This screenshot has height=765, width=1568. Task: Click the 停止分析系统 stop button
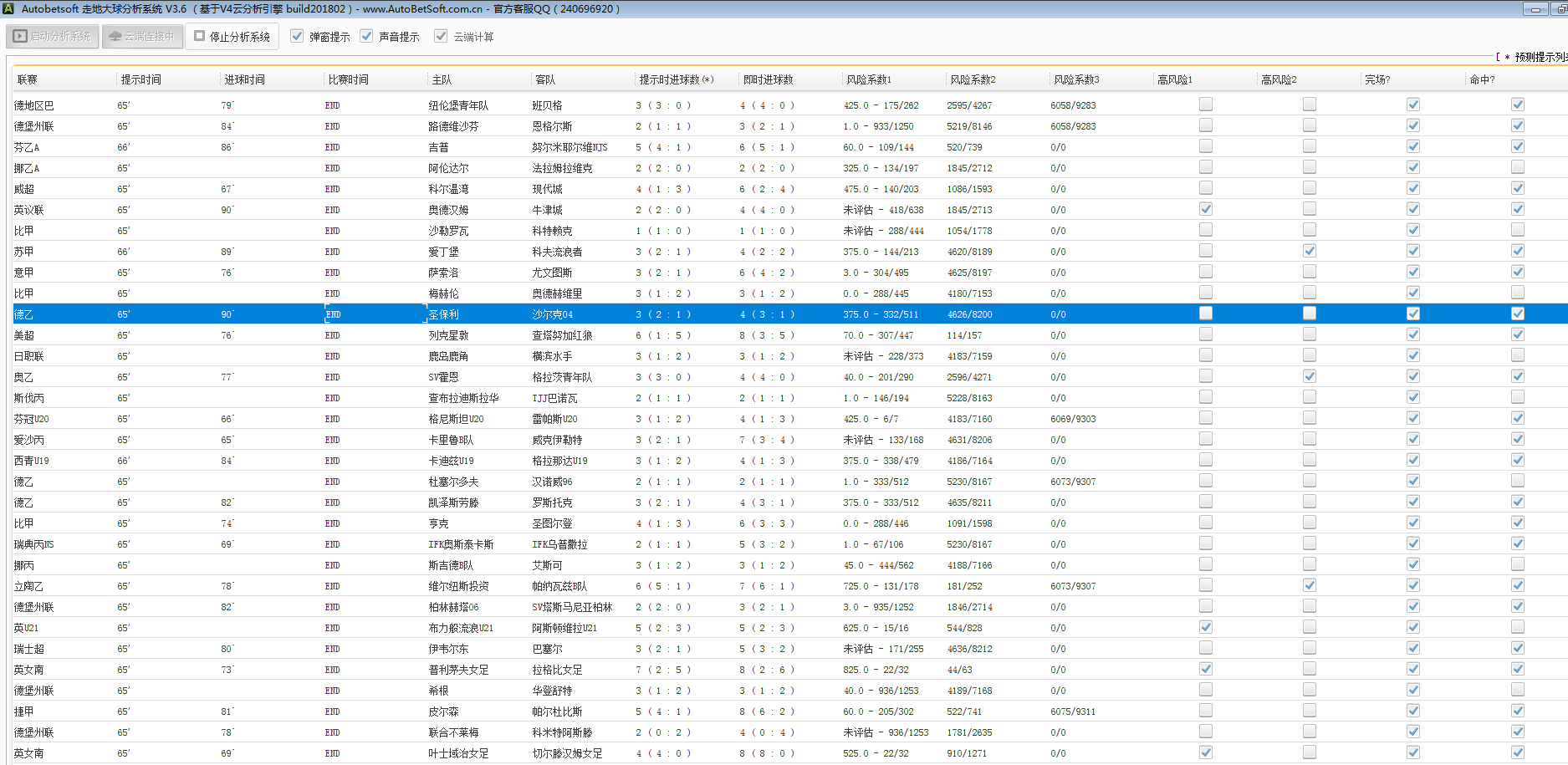click(x=232, y=37)
